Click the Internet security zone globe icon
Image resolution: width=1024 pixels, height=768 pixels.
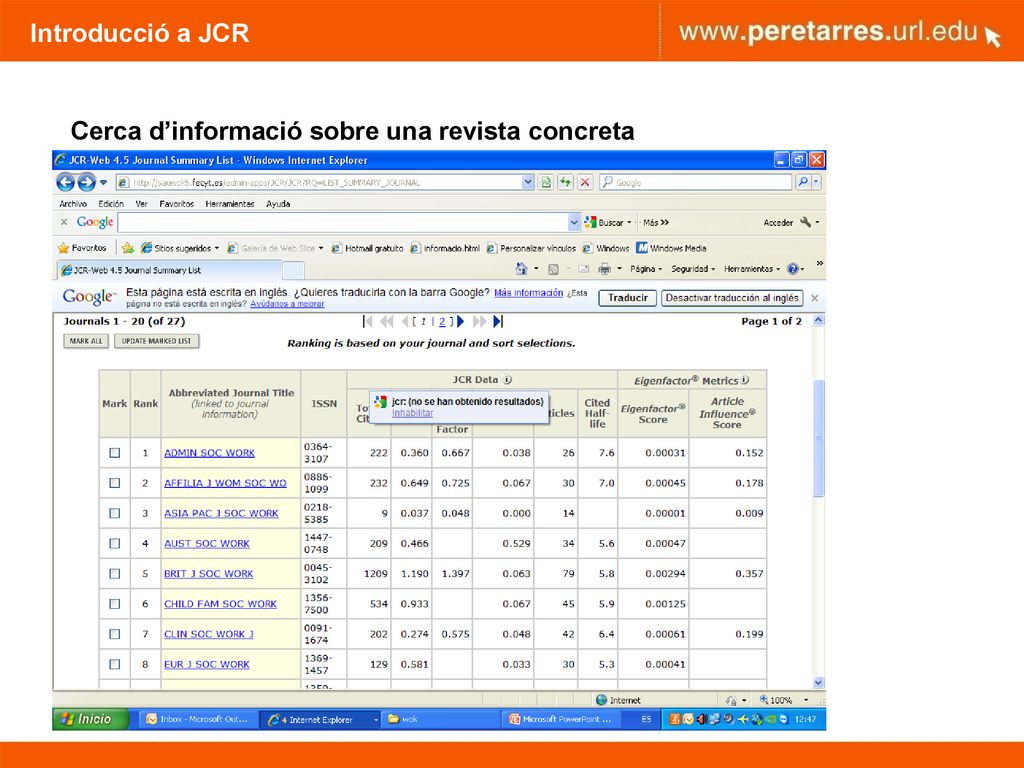pyautogui.click(x=601, y=700)
